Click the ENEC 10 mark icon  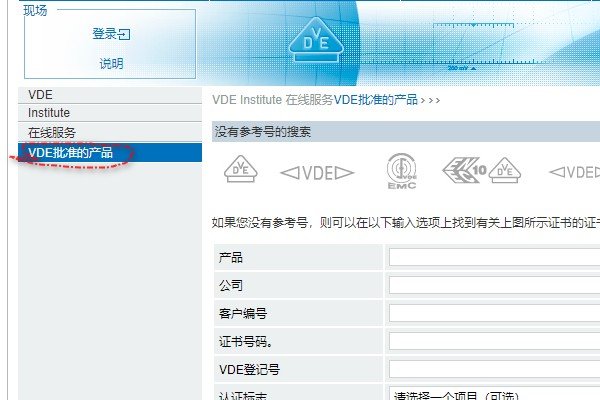464,170
